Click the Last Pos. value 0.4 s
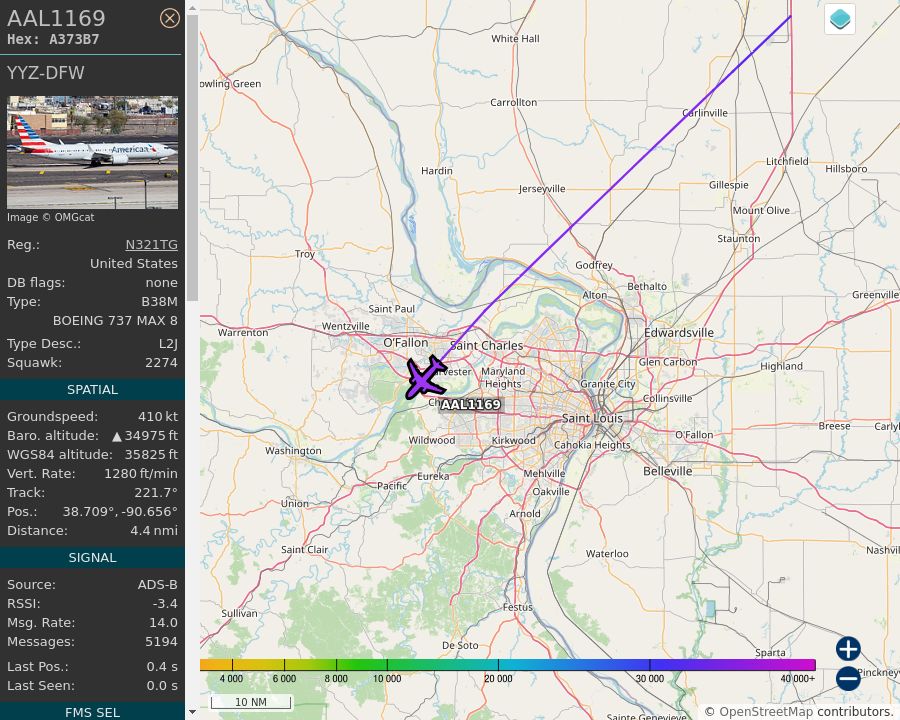Image resolution: width=900 pixels, height=720 pixels. coord(162,667)
